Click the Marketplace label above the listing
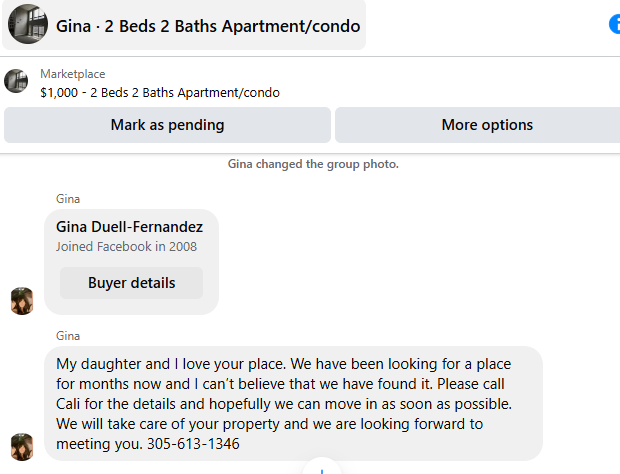Viewport: 620px width, 474px height. pyautogui.click(x=72, y=74)
